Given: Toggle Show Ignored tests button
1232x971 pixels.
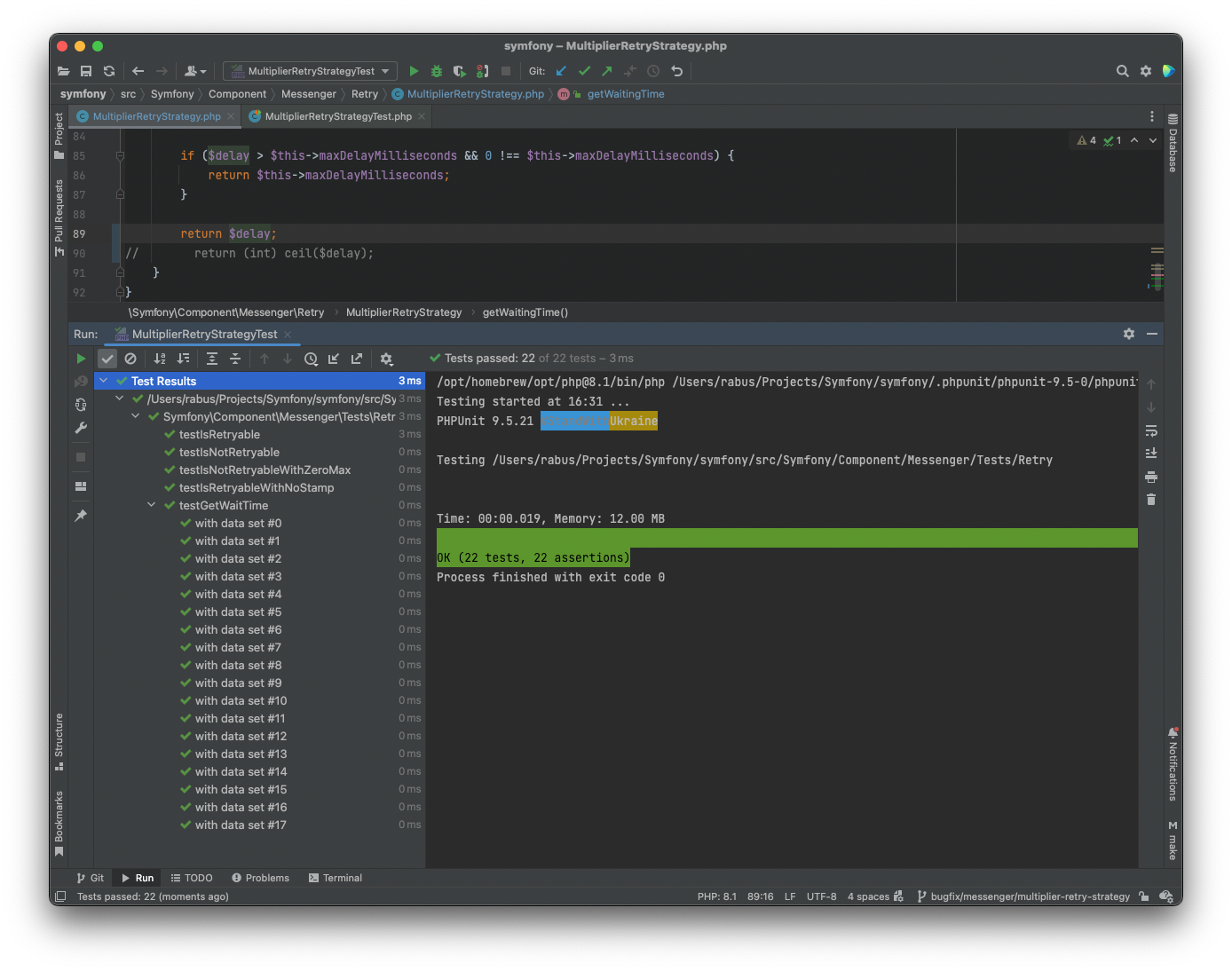Looking at the screenshot, I should tap(130, 359).
